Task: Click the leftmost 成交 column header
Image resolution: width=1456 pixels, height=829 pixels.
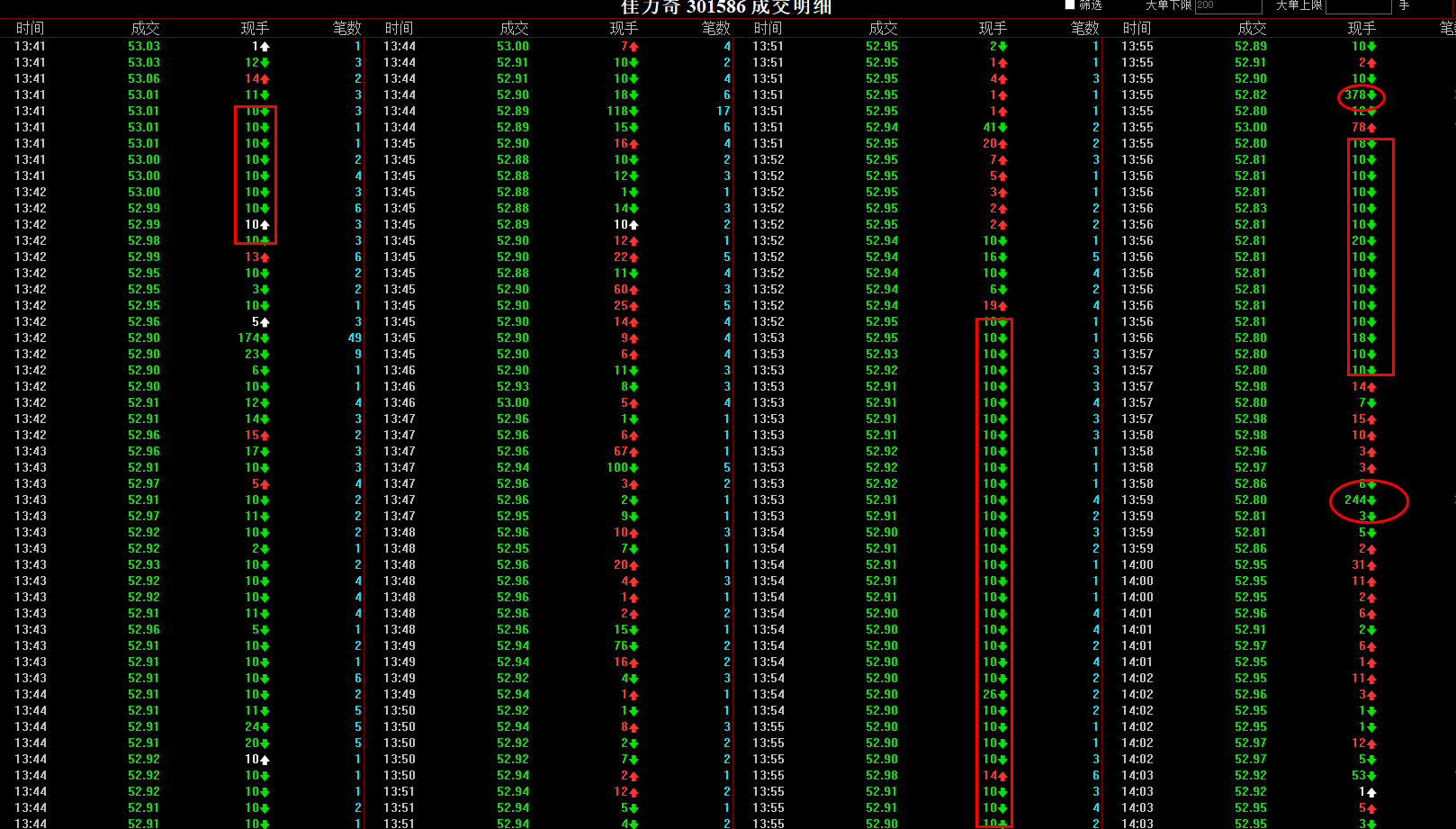Action: tap(145, 29)
